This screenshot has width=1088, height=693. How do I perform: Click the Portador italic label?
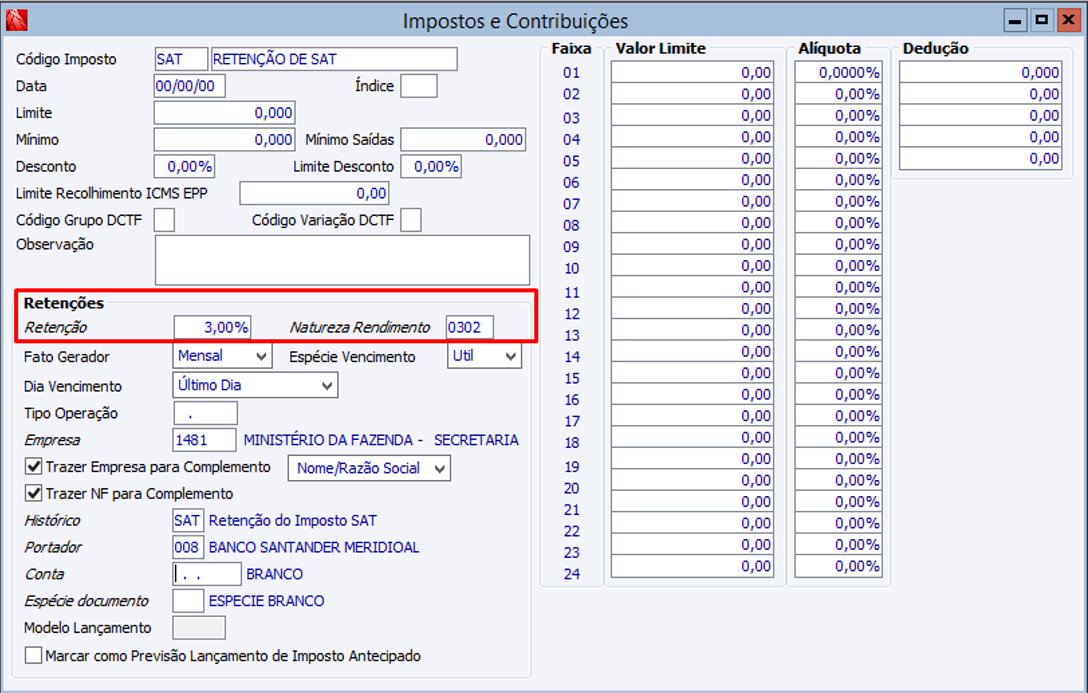pyautogui.click(x=53, y=547)
